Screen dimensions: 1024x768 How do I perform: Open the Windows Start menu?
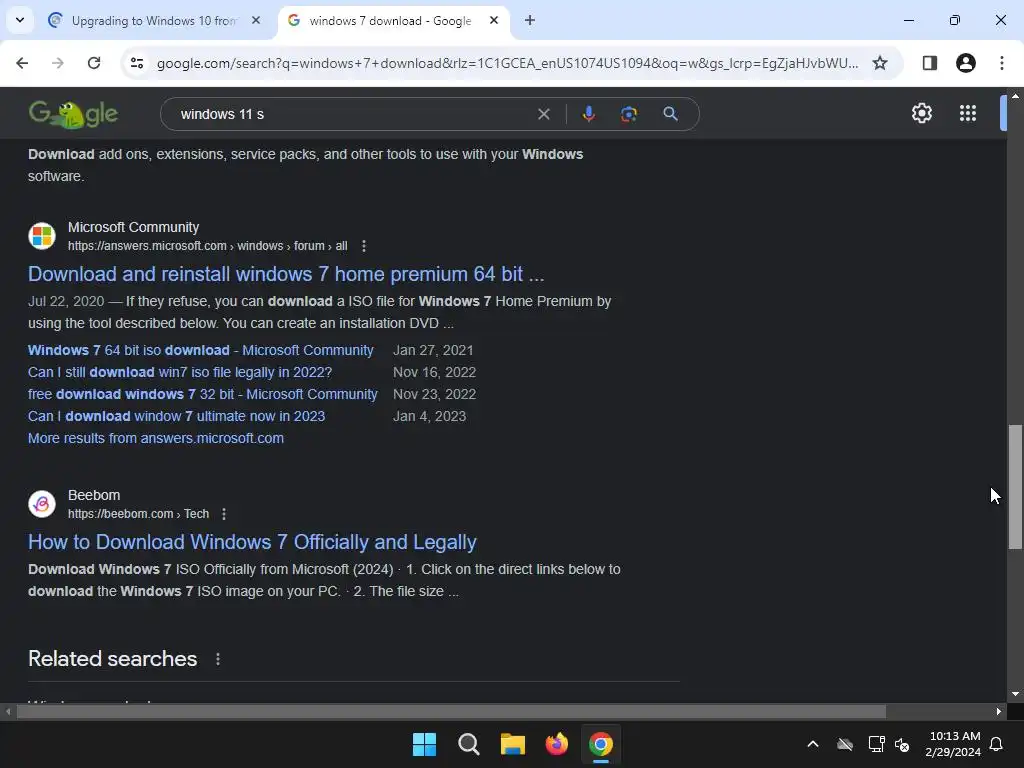point(424,744)
